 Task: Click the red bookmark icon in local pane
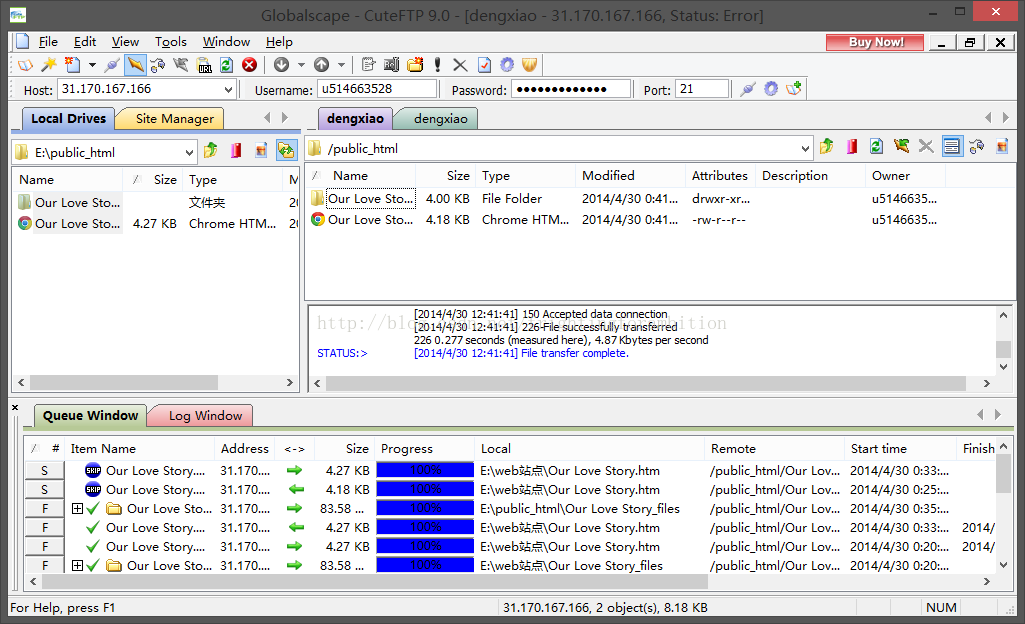(236, 151)
